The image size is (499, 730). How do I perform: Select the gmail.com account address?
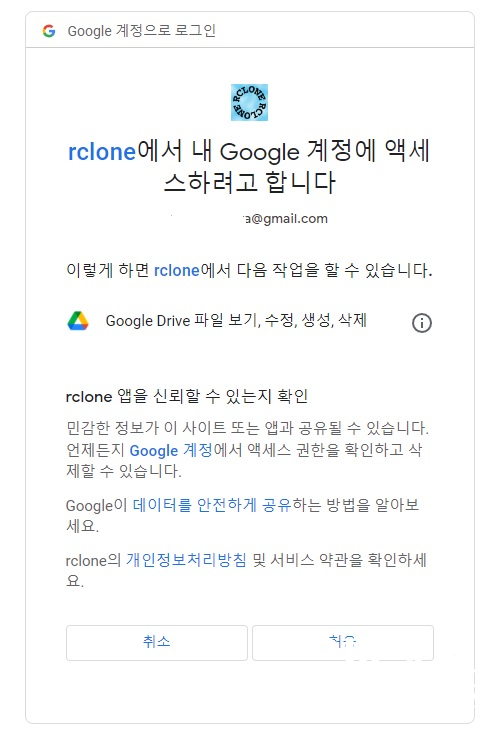(286, 219)
